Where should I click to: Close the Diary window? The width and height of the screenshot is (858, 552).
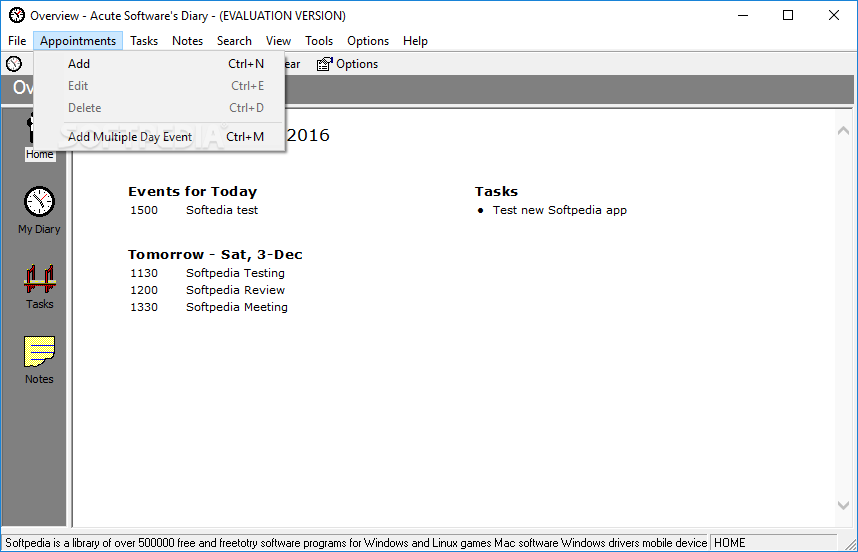click(833, 15)
